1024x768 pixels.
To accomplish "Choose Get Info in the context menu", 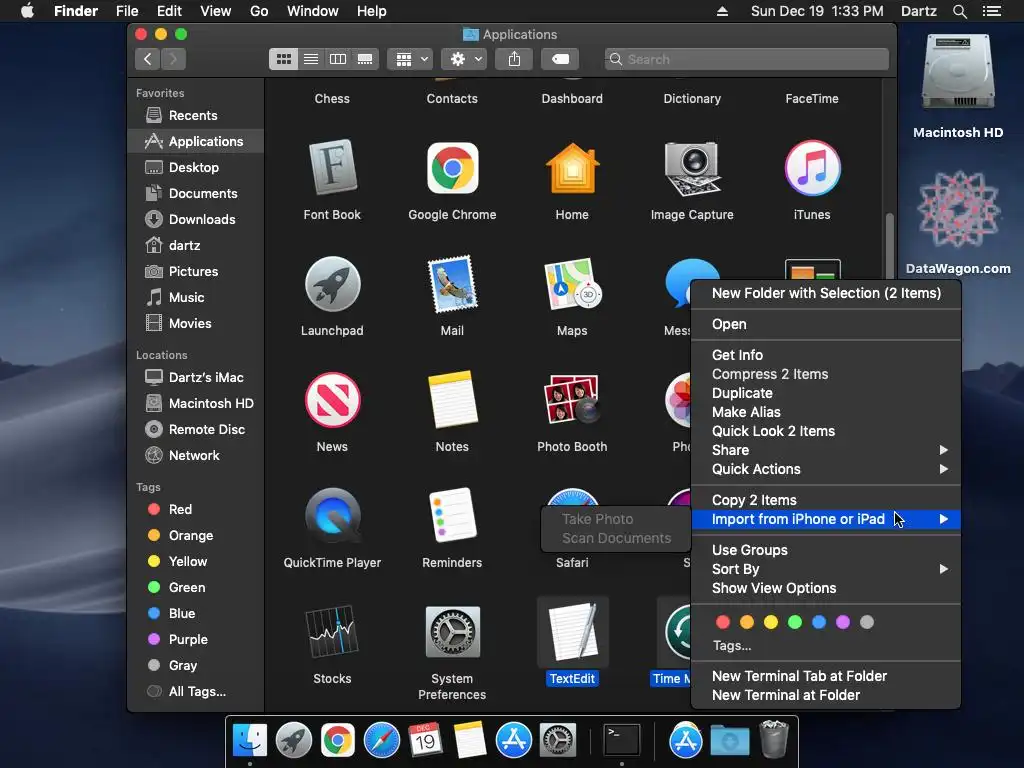I will (x=826, y=355).
